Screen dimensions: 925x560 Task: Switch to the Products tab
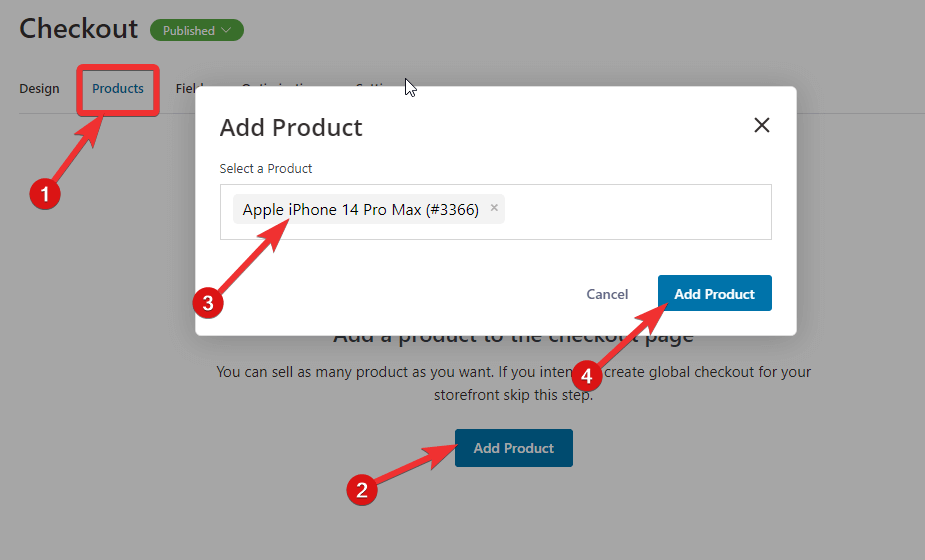(117, 89)
